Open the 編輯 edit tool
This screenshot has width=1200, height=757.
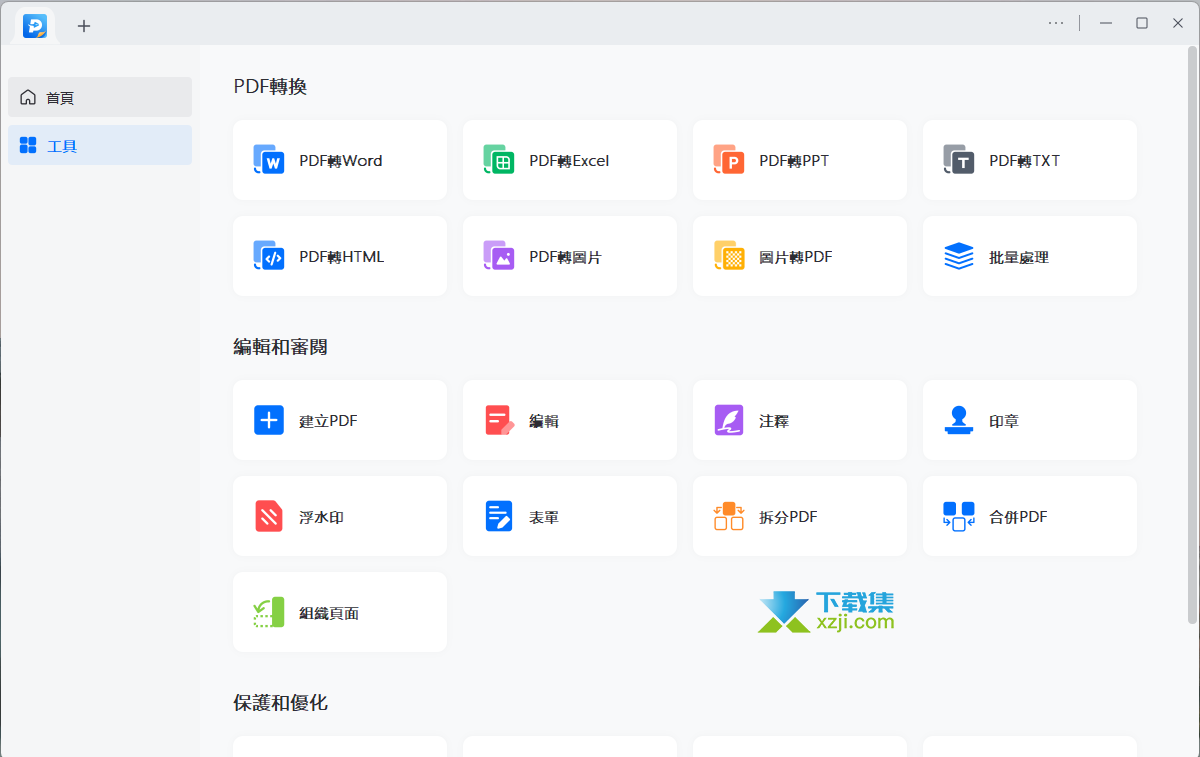[570, 420]
